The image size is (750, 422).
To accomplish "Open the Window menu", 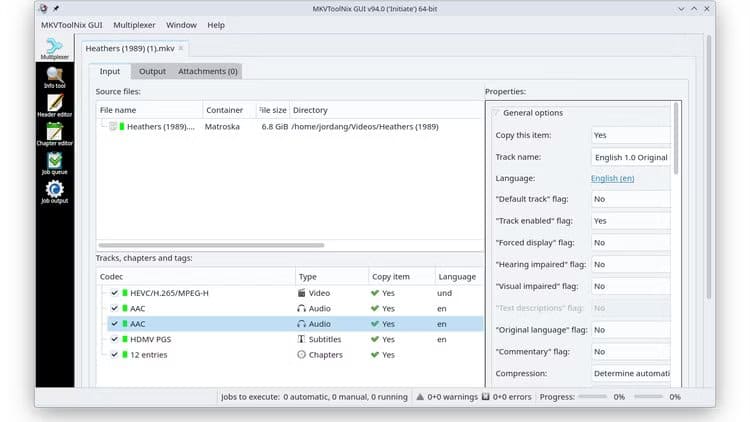I will click(x=181, y=25).
